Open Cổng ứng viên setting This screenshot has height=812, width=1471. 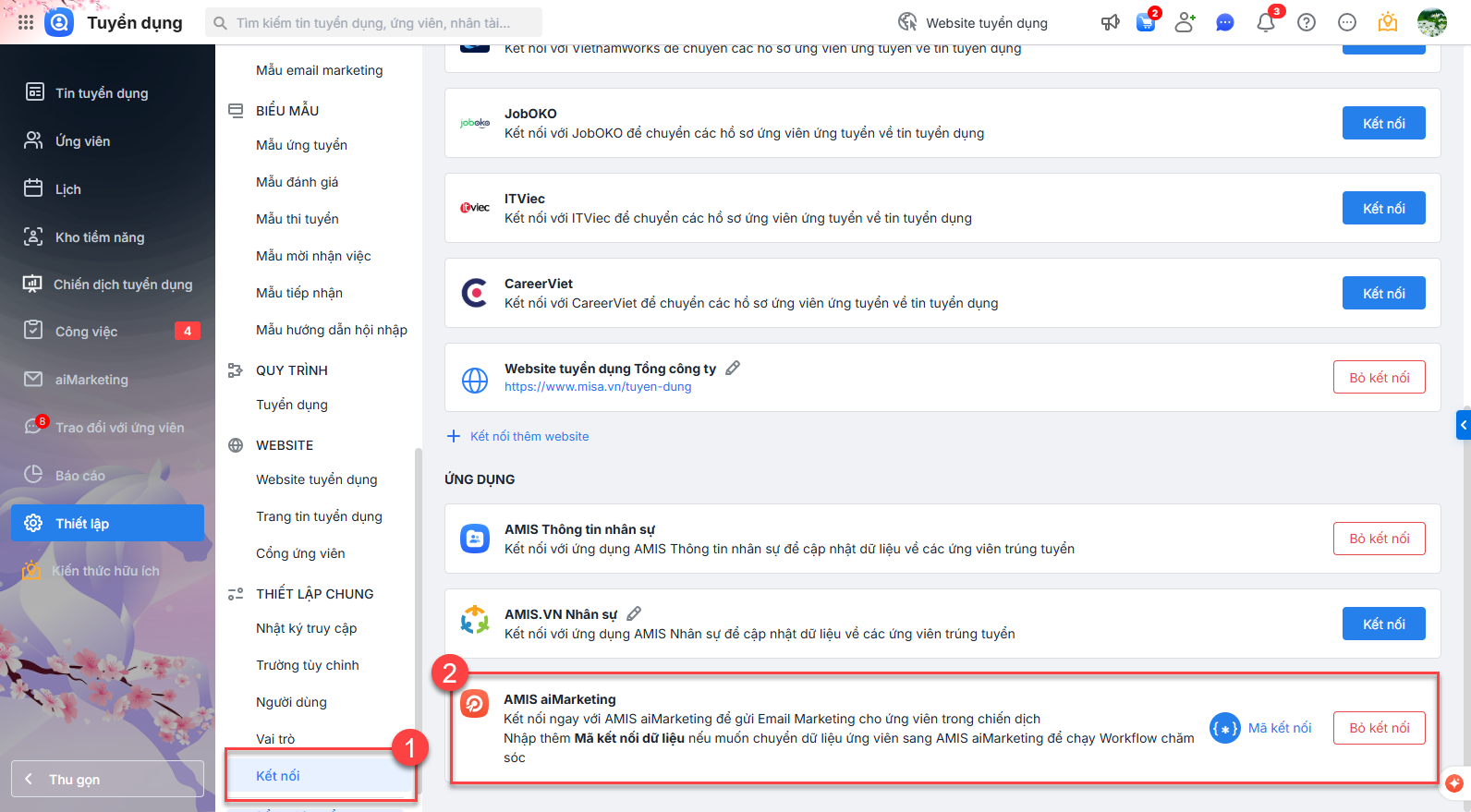coord(300,553)
